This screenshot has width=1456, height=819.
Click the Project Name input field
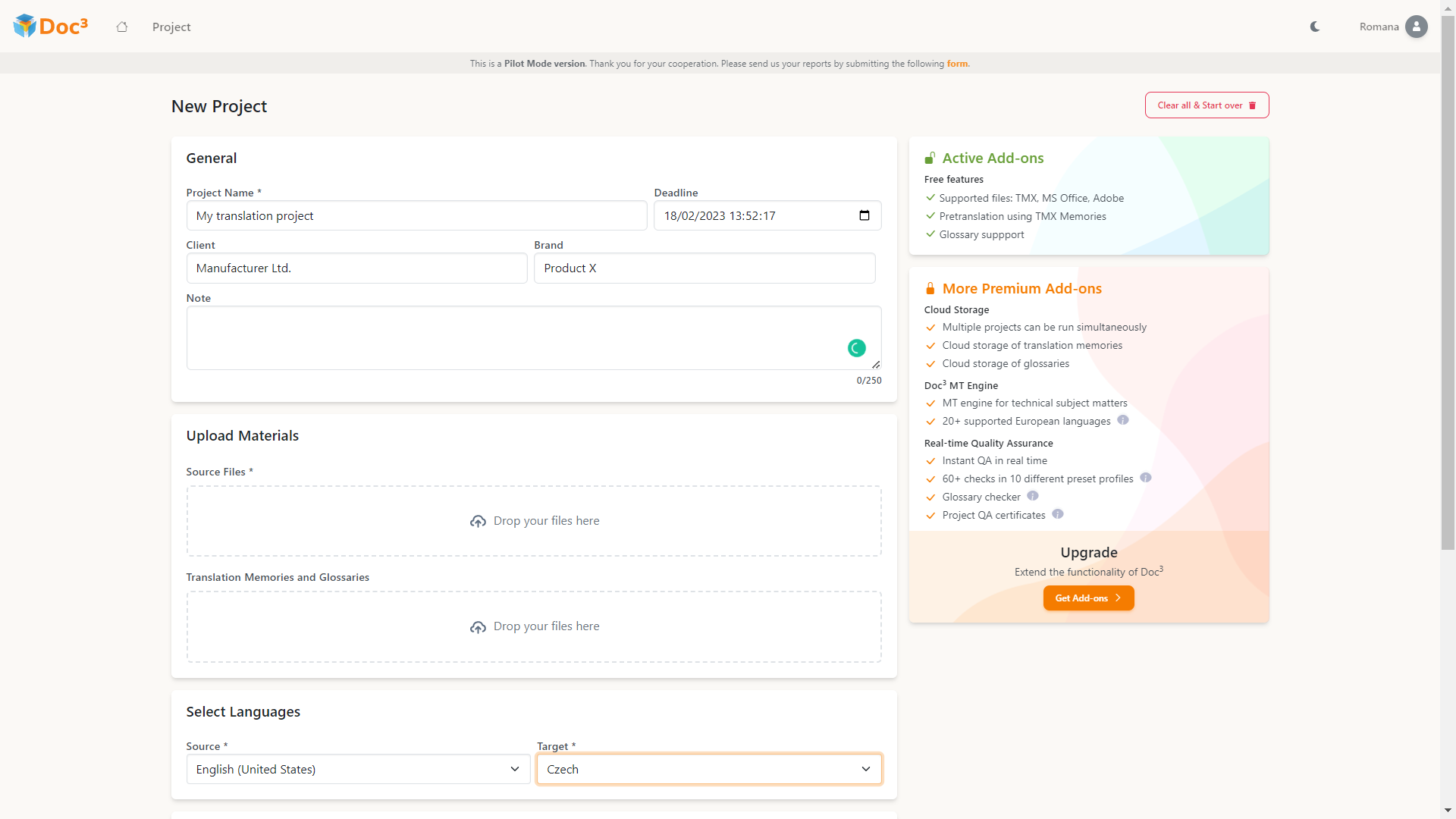pos(416,216)
